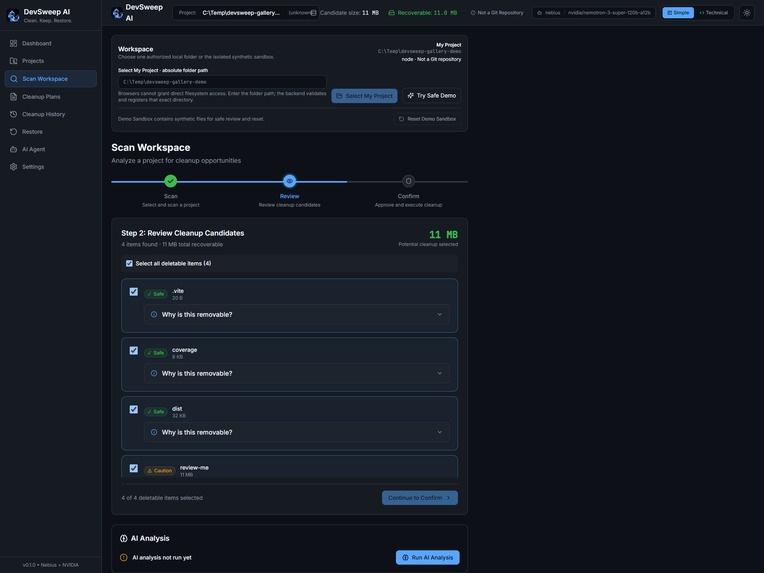
Task: Toggle the light/dark theme sun icon
Action: click(x=746, y=13)
